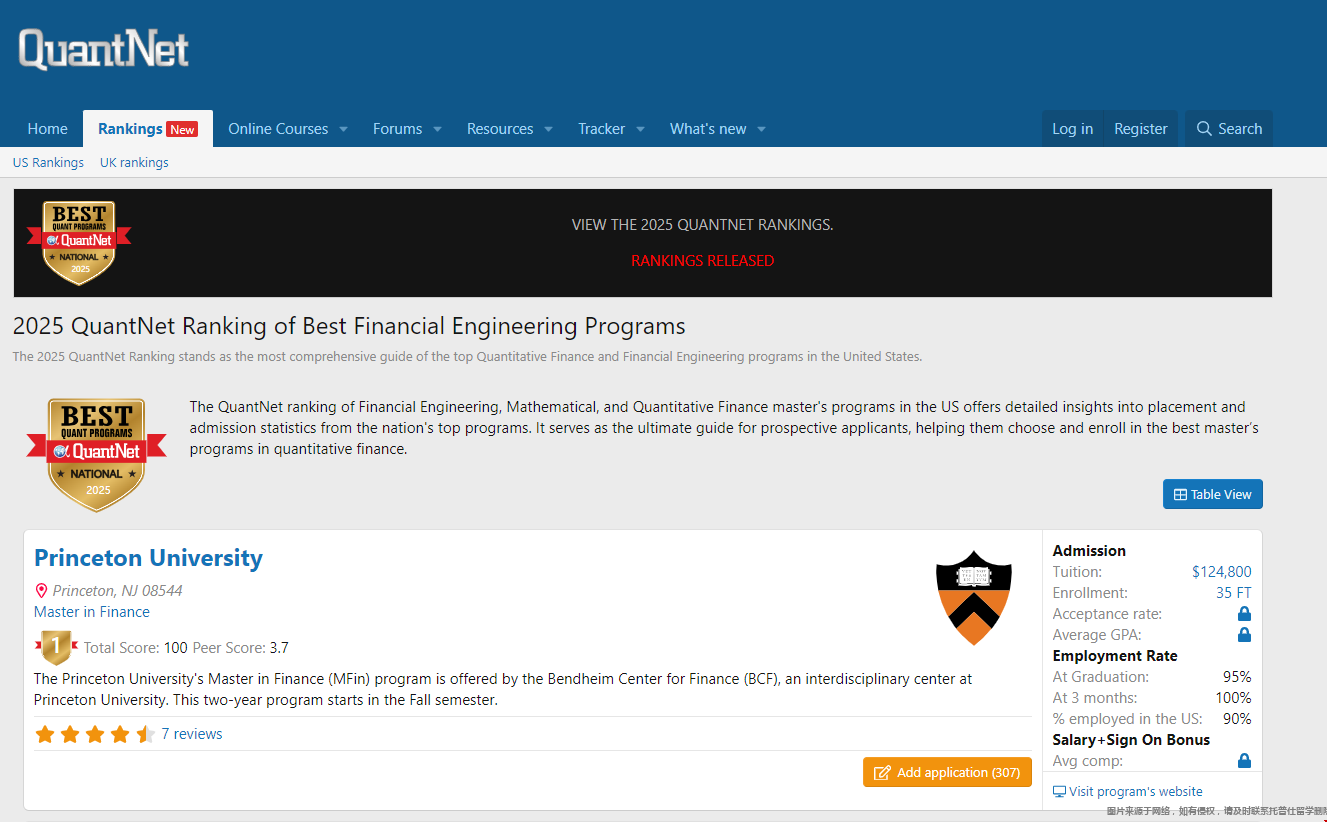Click the gold rank 1 badge icon
This screenshot has height=822, width=1327.
pyautogui.click(x=56, y=648)
